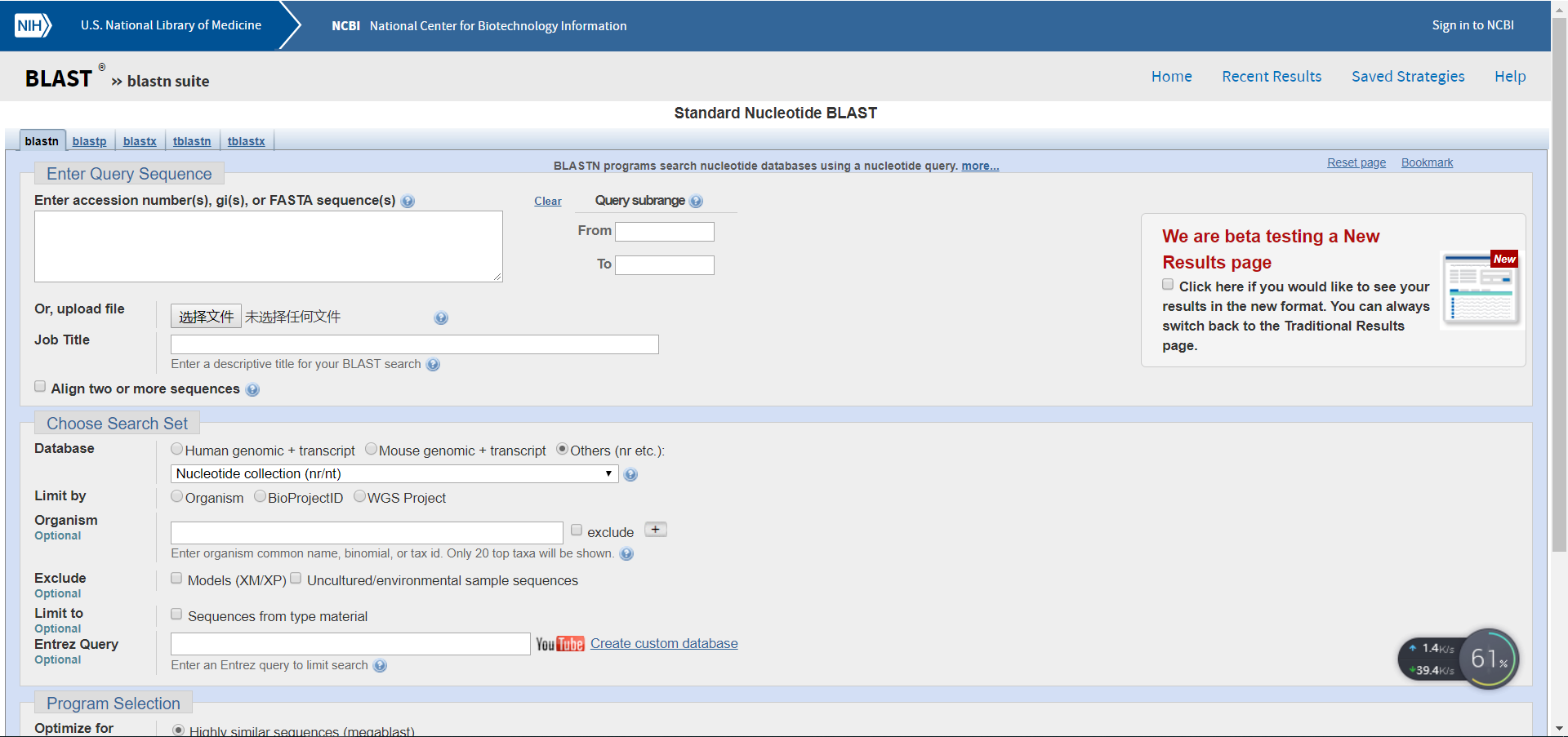
Task: Open help icon beside database dropdown
Action: tap(630, 474)
